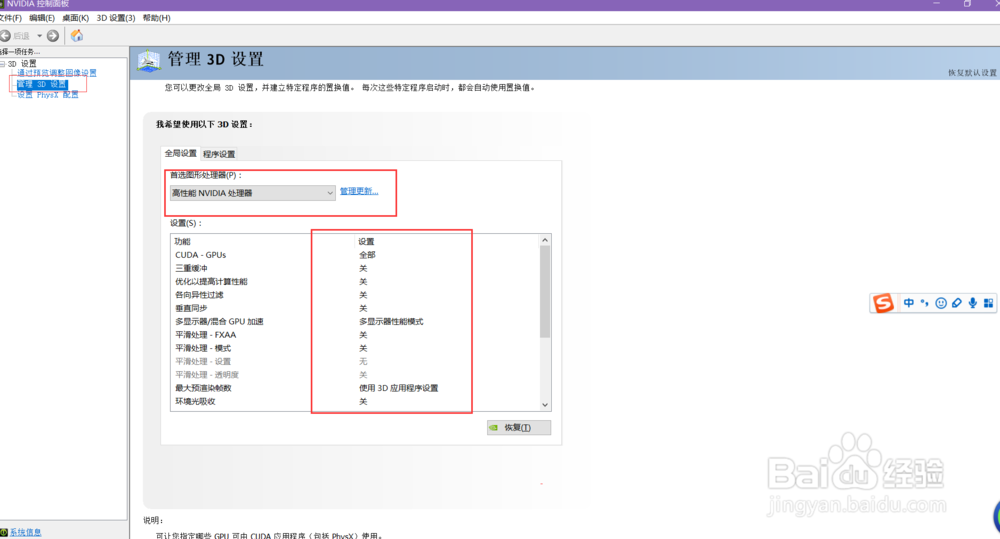Click the microphone voice input icon
This screenshot has height=539, width=1000.
[x=973, y=303]
